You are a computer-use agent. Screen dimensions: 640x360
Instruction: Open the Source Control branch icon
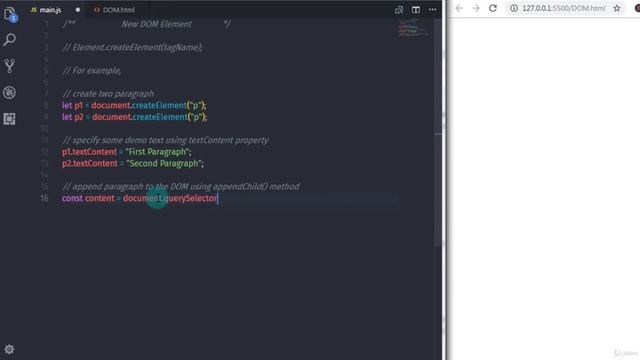pos(9,66)
